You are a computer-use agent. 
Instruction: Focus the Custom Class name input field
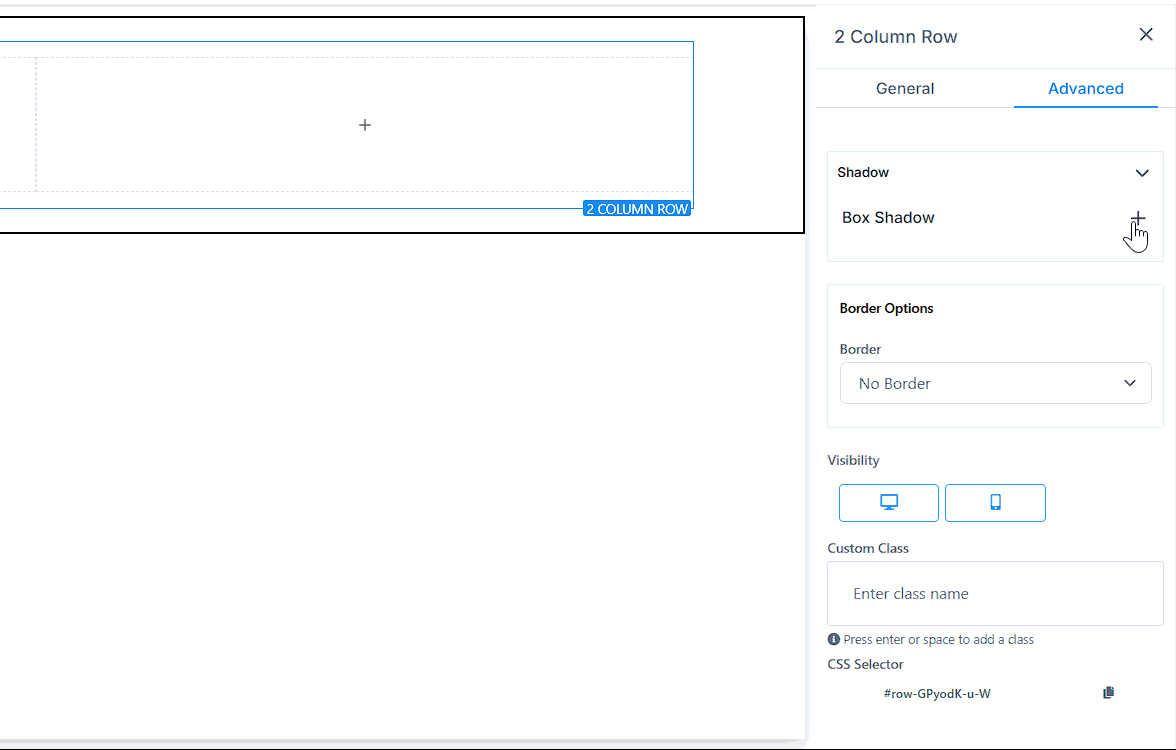[x=995, y=594]
